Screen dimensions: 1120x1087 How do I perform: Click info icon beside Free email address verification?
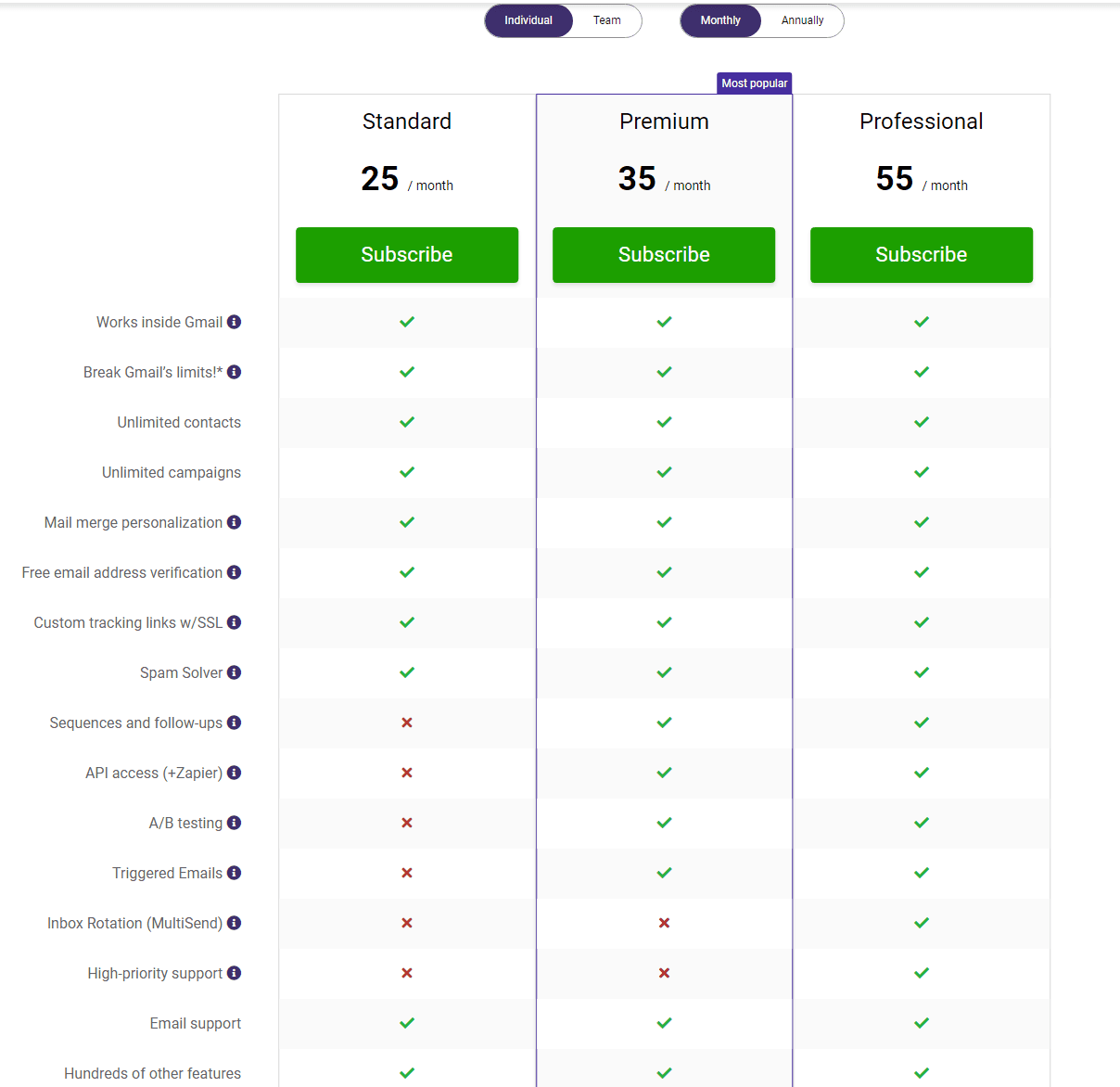point(234,572)
